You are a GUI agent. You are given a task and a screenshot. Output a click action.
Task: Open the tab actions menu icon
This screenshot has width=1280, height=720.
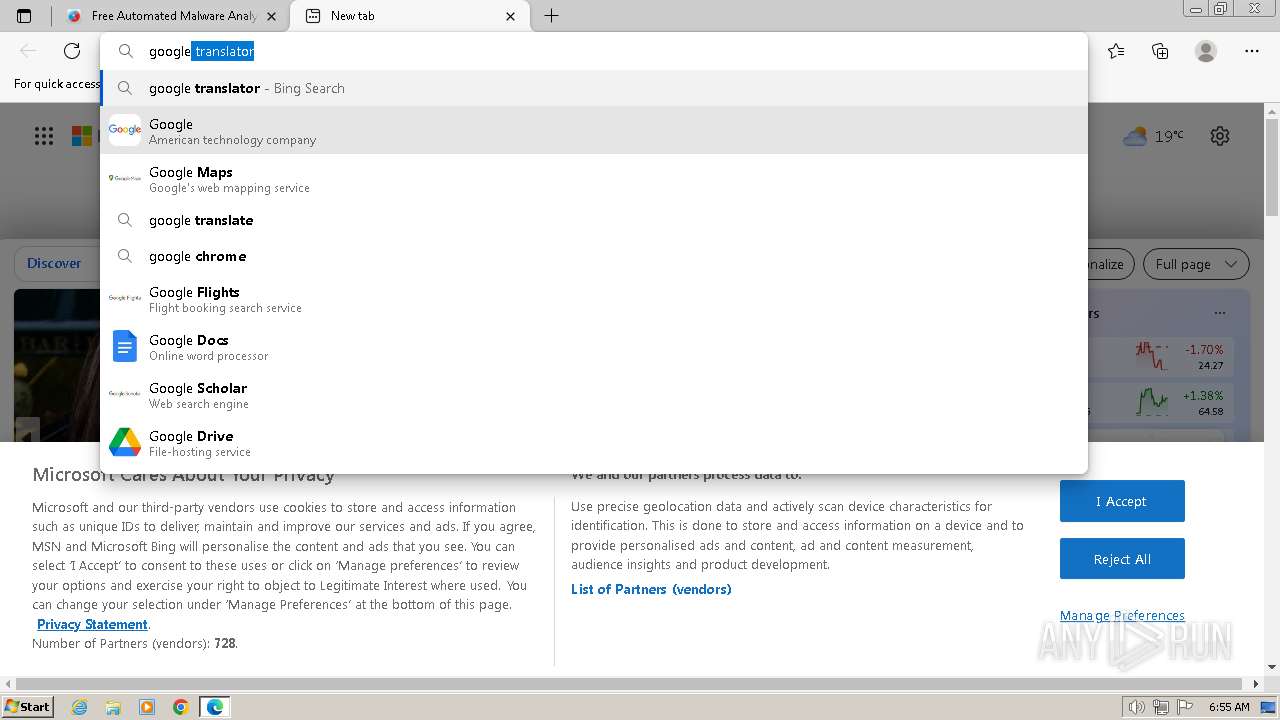(24, 16)
